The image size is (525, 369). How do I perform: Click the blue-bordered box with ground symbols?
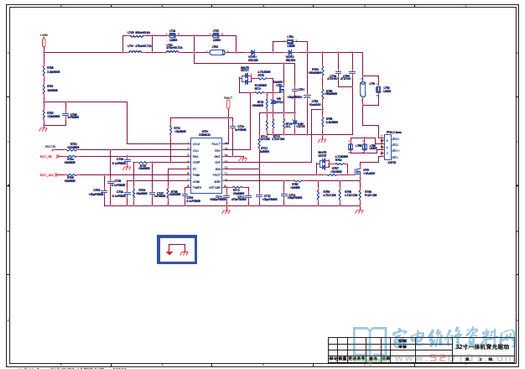[x=177, y=249]
